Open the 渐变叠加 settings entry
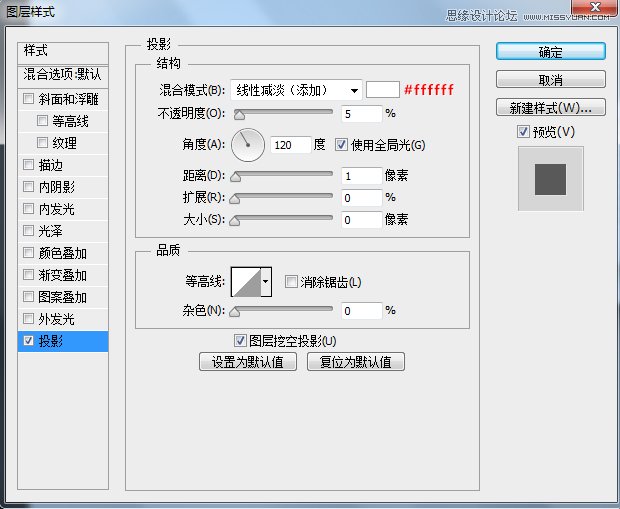Viewport: 620px width, 509px height. pos(62,275)
